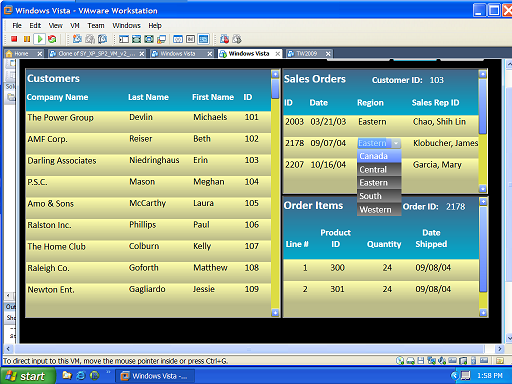Click the Quick Switch mode icon
Image resolution: width=512 pixels, height=384 pixels.
tap(136, 39)
